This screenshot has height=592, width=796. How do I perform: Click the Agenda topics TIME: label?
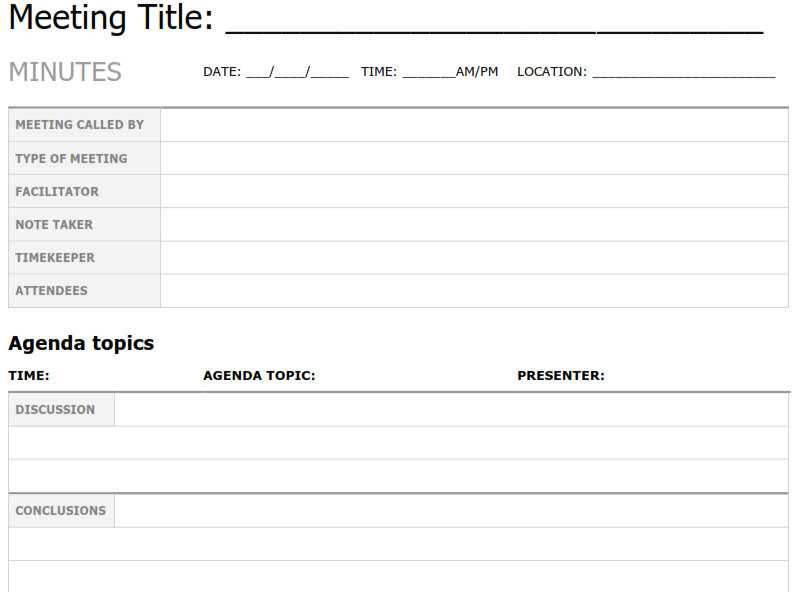(29, 376)
